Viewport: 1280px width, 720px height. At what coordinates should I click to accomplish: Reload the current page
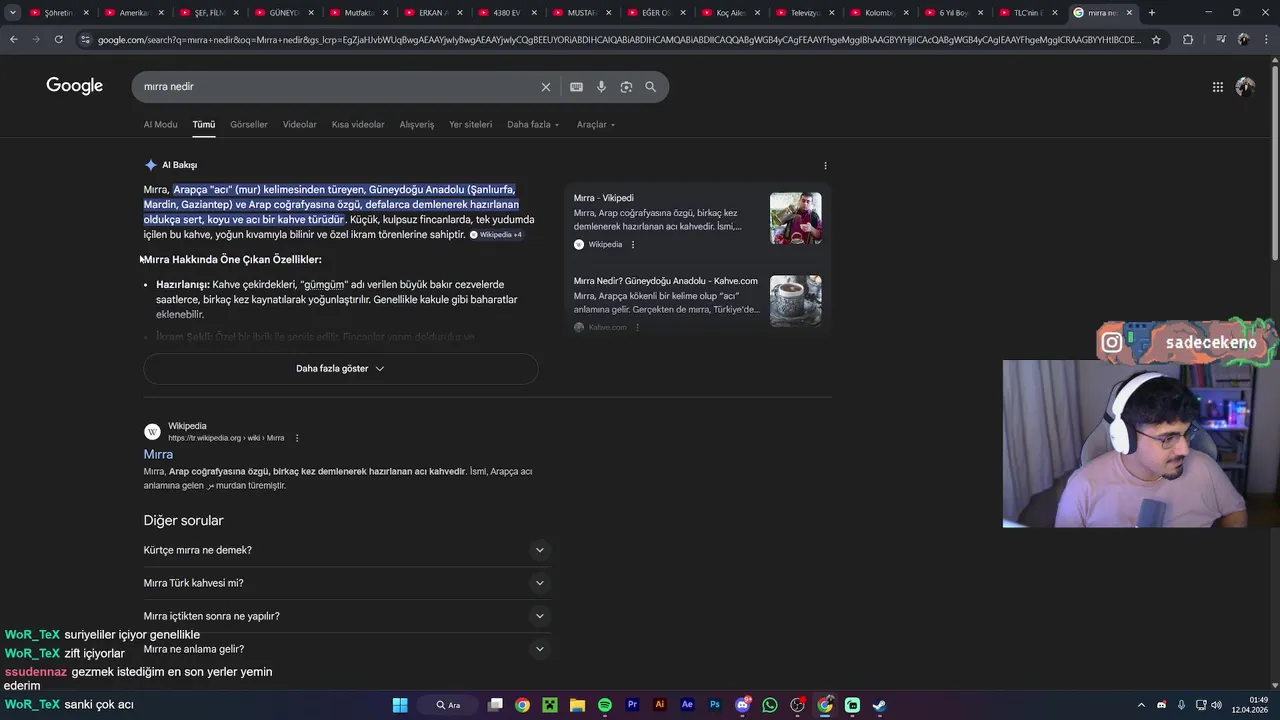pyautogui.click(x=58, y=40)
